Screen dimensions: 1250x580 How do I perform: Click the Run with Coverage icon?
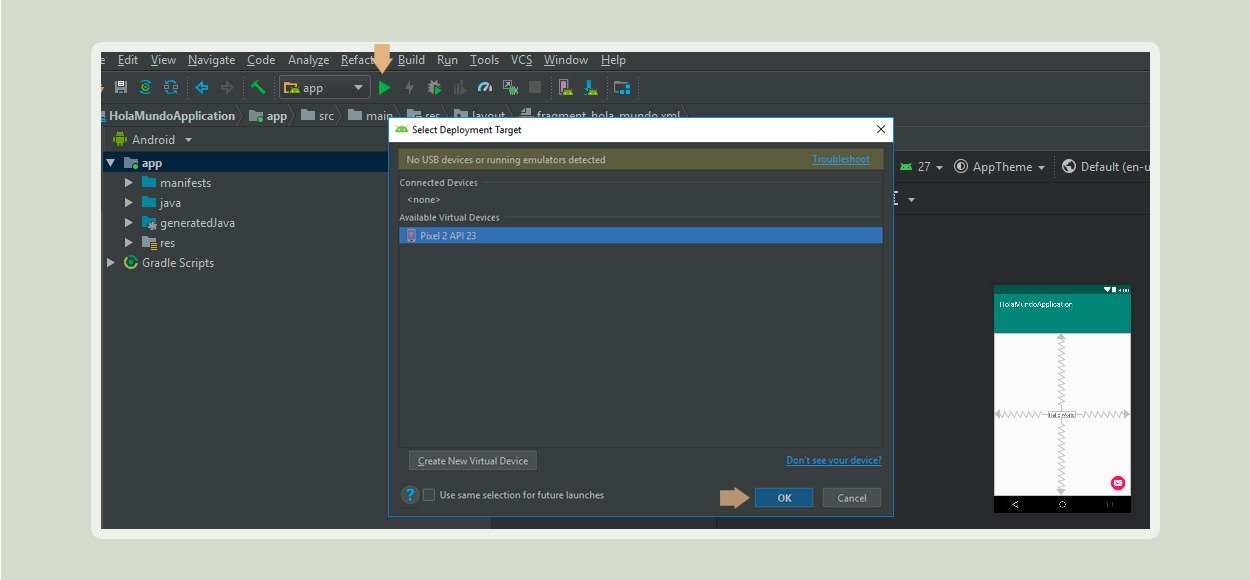[460, 88]
